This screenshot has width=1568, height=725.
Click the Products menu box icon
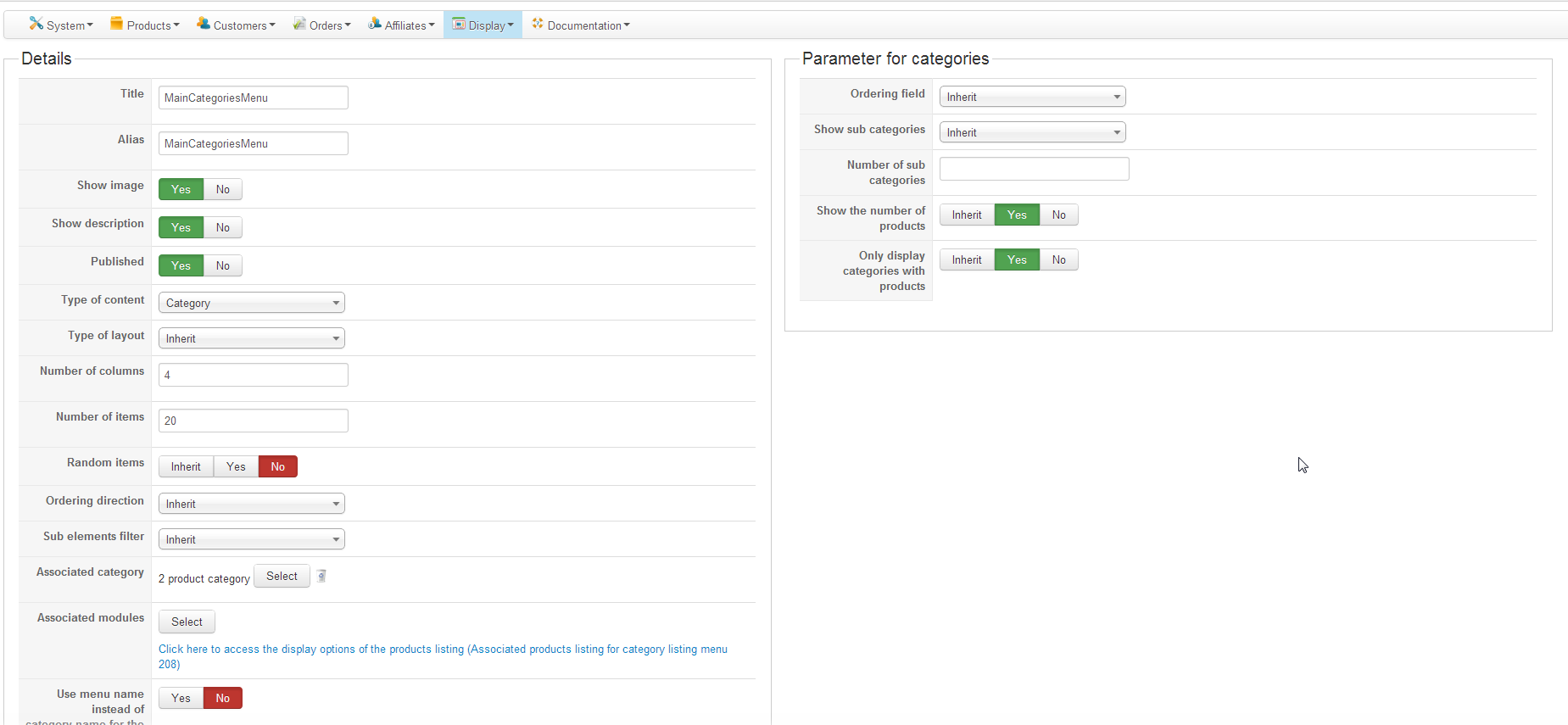pyautogui.click(x=116, y=24)
